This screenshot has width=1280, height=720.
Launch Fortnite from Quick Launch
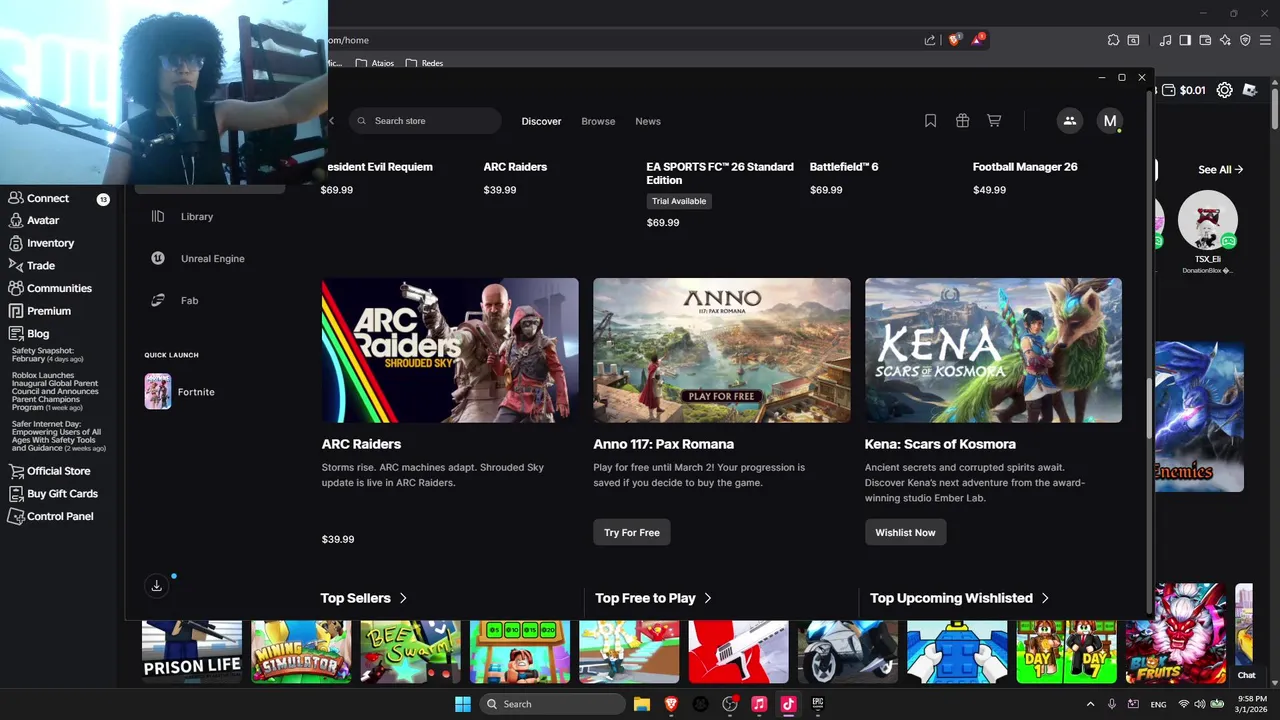tap(180, 392)
